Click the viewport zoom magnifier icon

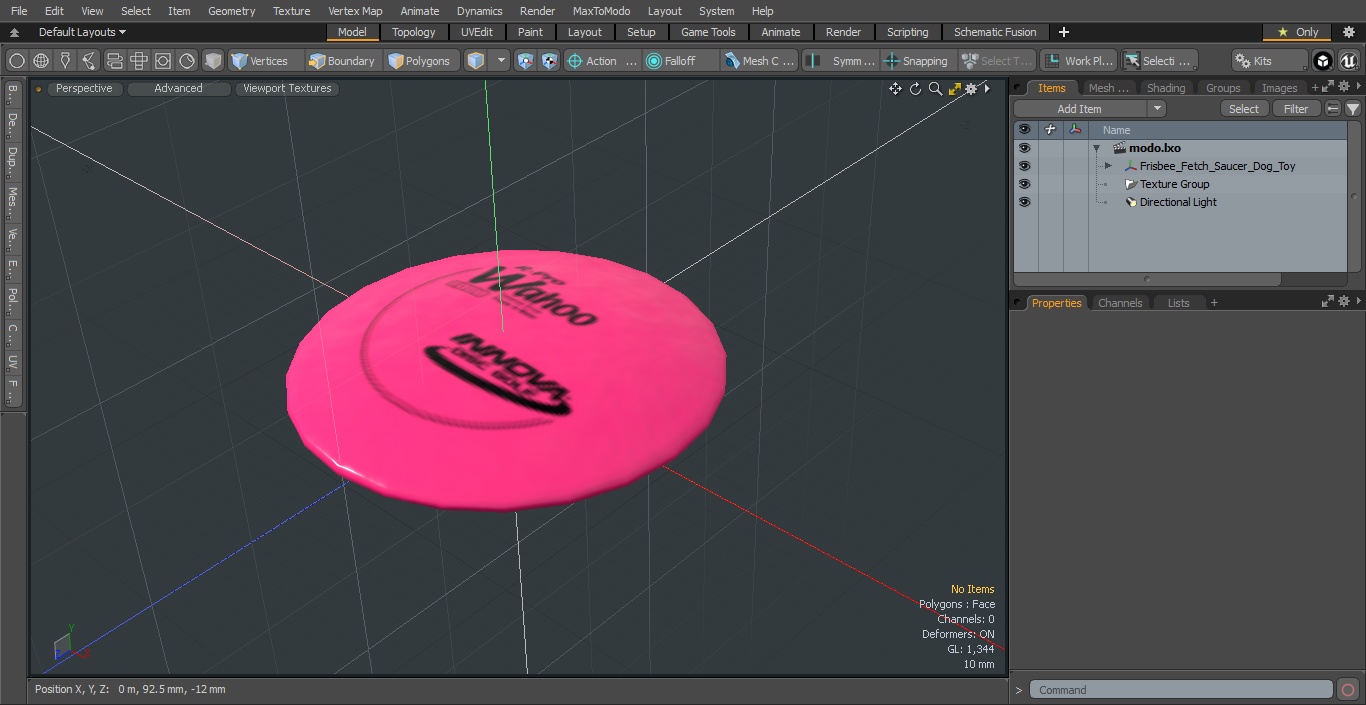click(x=935, y=89)
